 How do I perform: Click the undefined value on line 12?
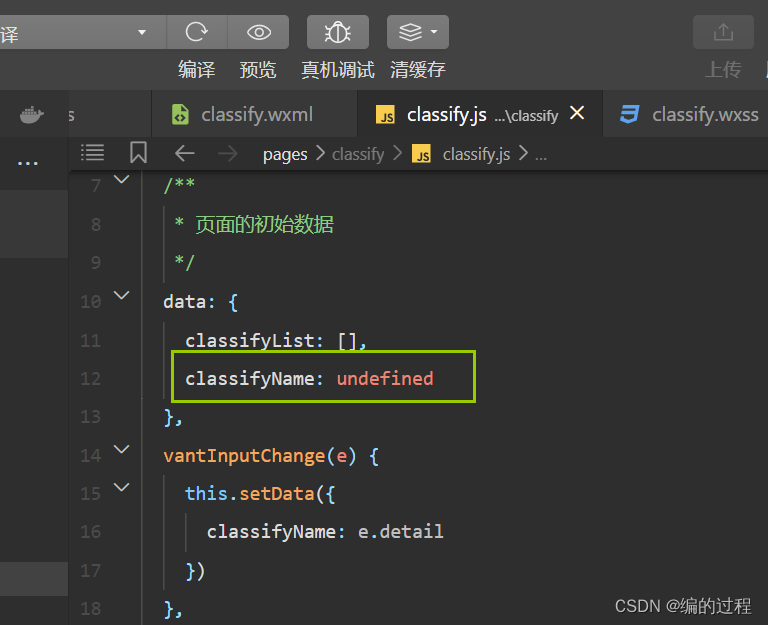[385, 379]
